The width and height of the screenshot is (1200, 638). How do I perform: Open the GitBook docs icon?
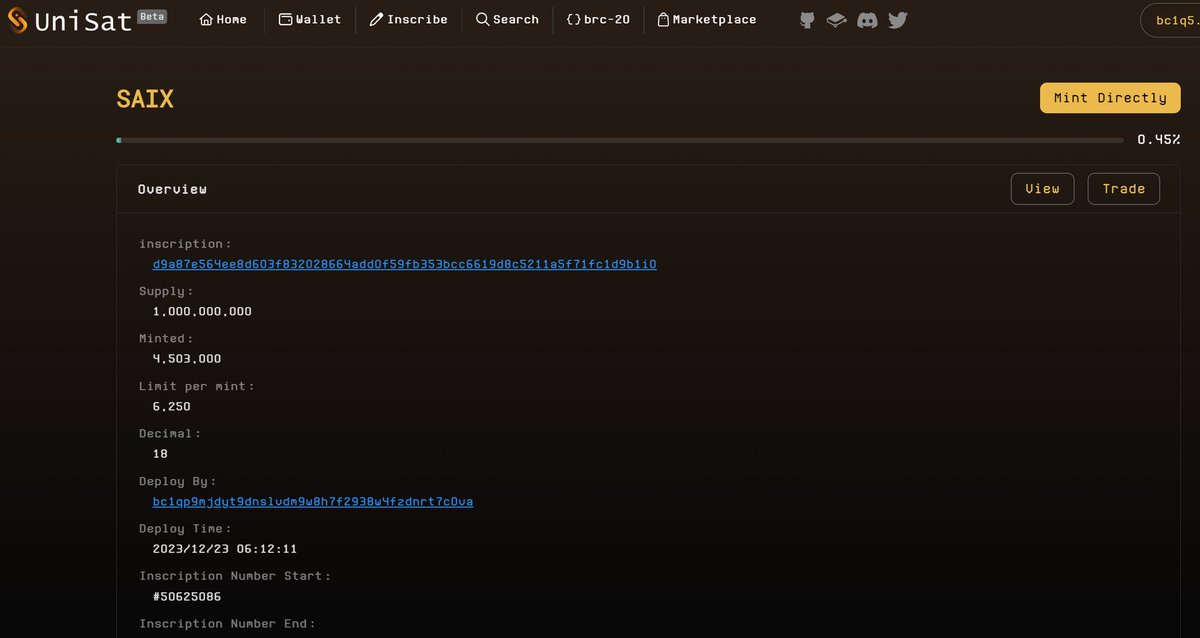click(837, 20)
